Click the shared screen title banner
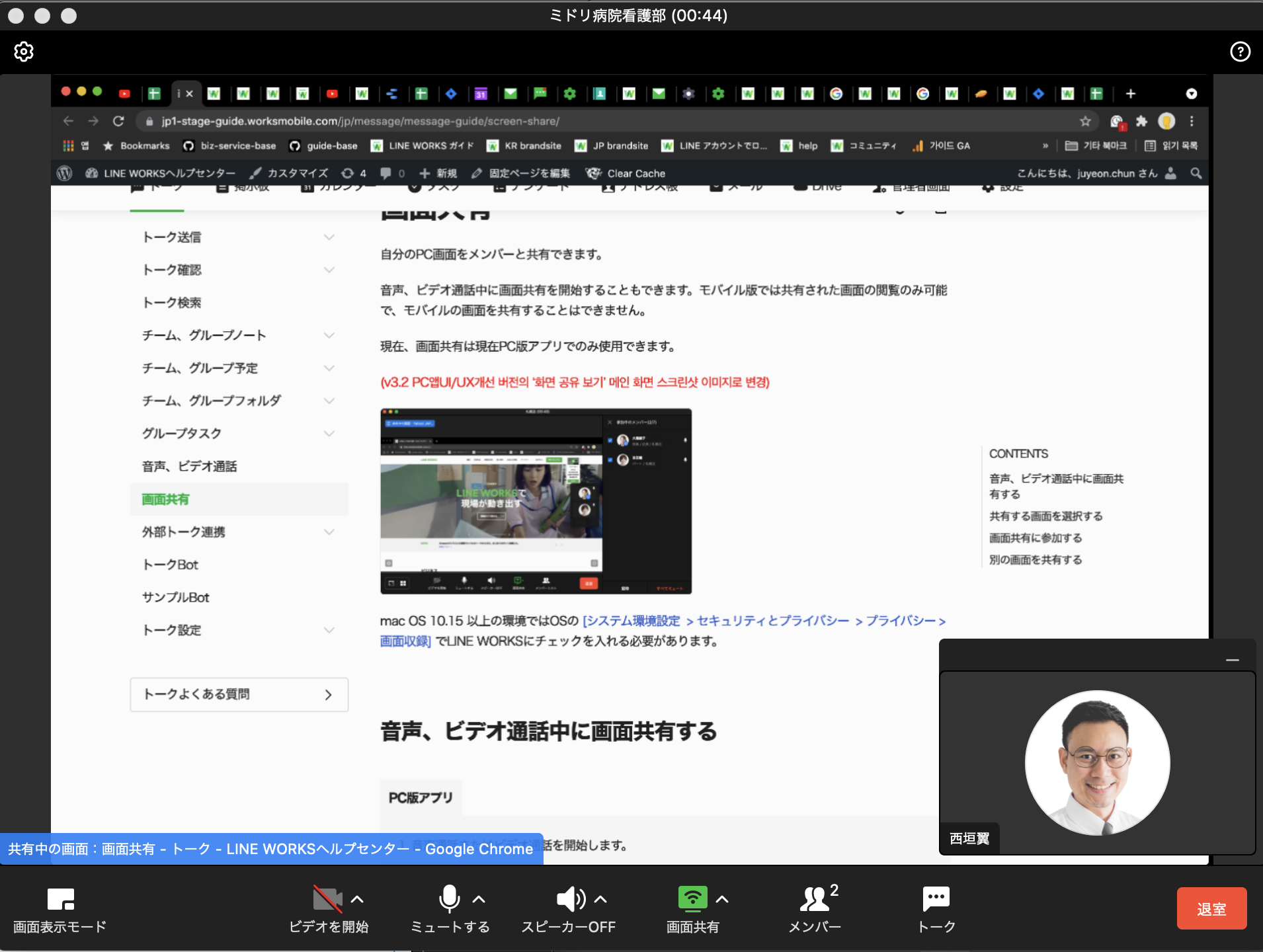This screenshot has height=952, width=1263. (271, 849)
